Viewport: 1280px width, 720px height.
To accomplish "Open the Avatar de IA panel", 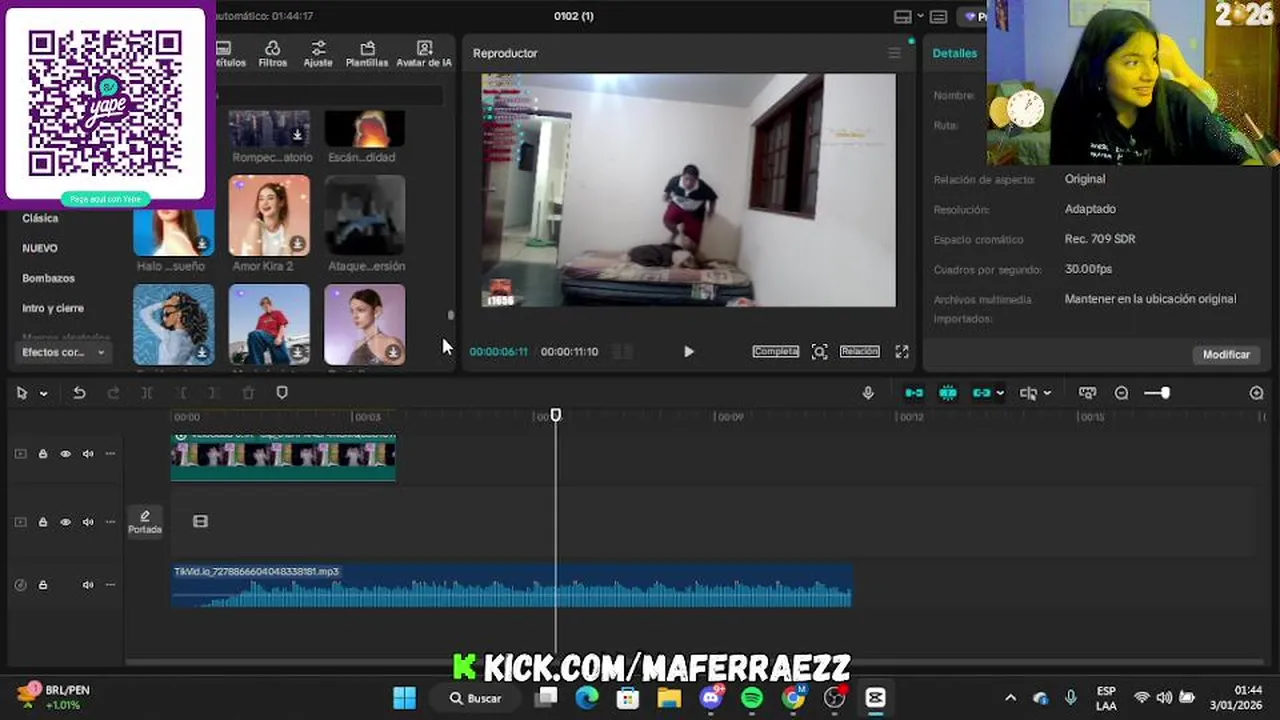I will pos(424,54).
